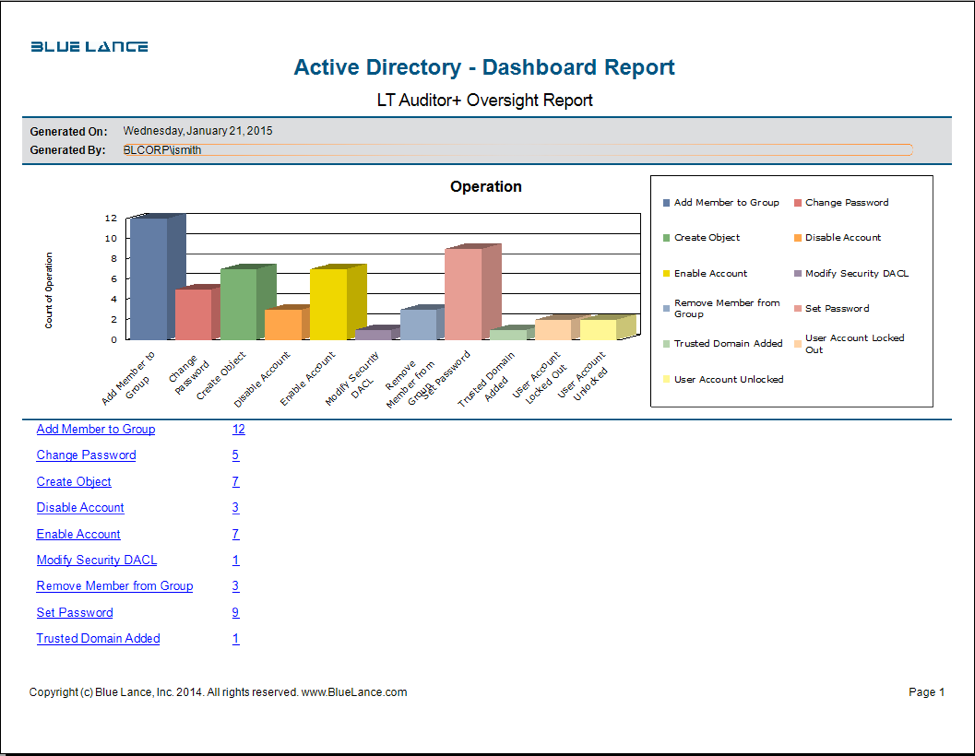Click the Generated By field BLCORP\jsmith
975x756 pixels.
[x=517, y=150]
